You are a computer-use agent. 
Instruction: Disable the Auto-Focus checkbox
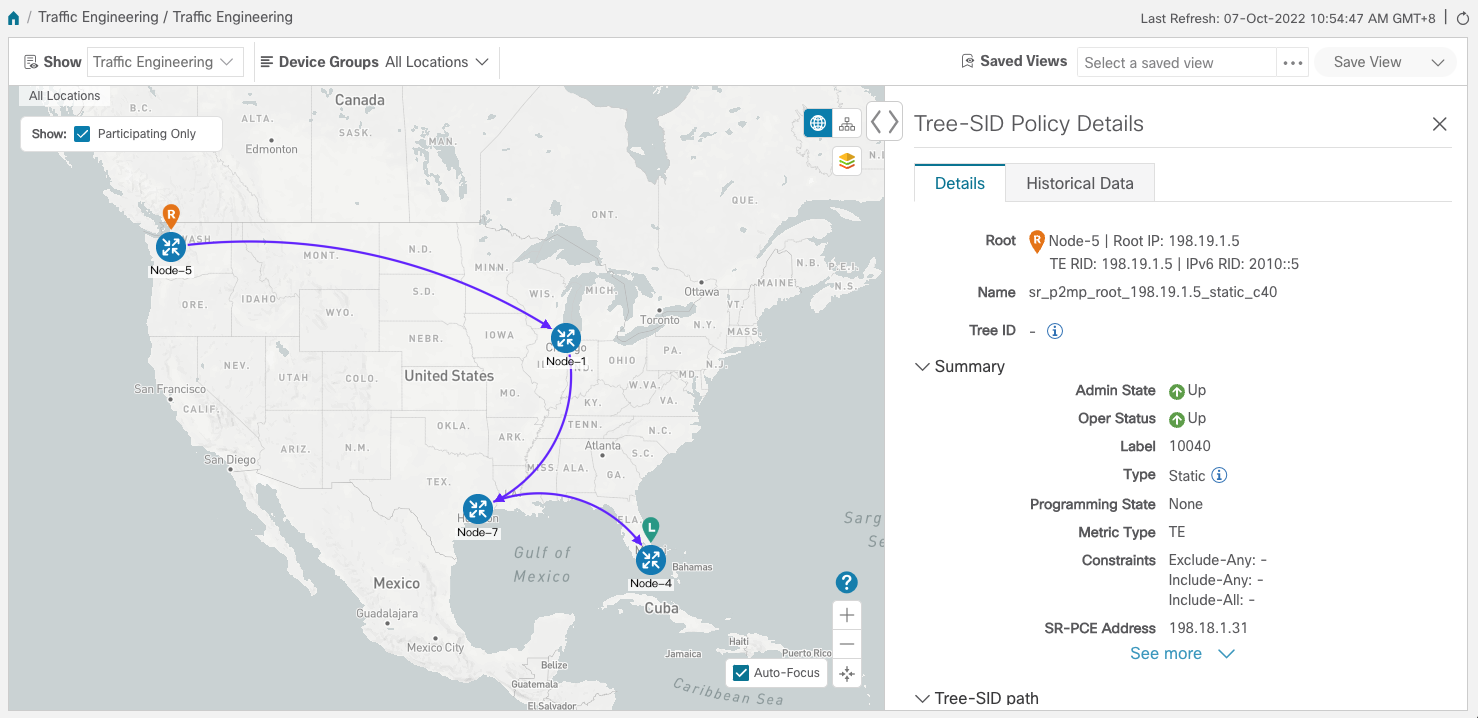[x=741, y=673]
